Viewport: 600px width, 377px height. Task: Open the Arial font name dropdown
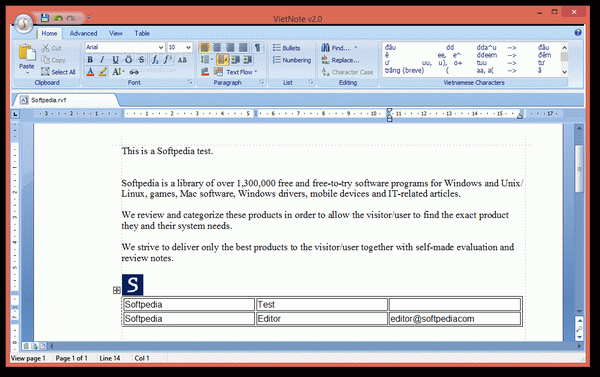[x=125, y=47]
